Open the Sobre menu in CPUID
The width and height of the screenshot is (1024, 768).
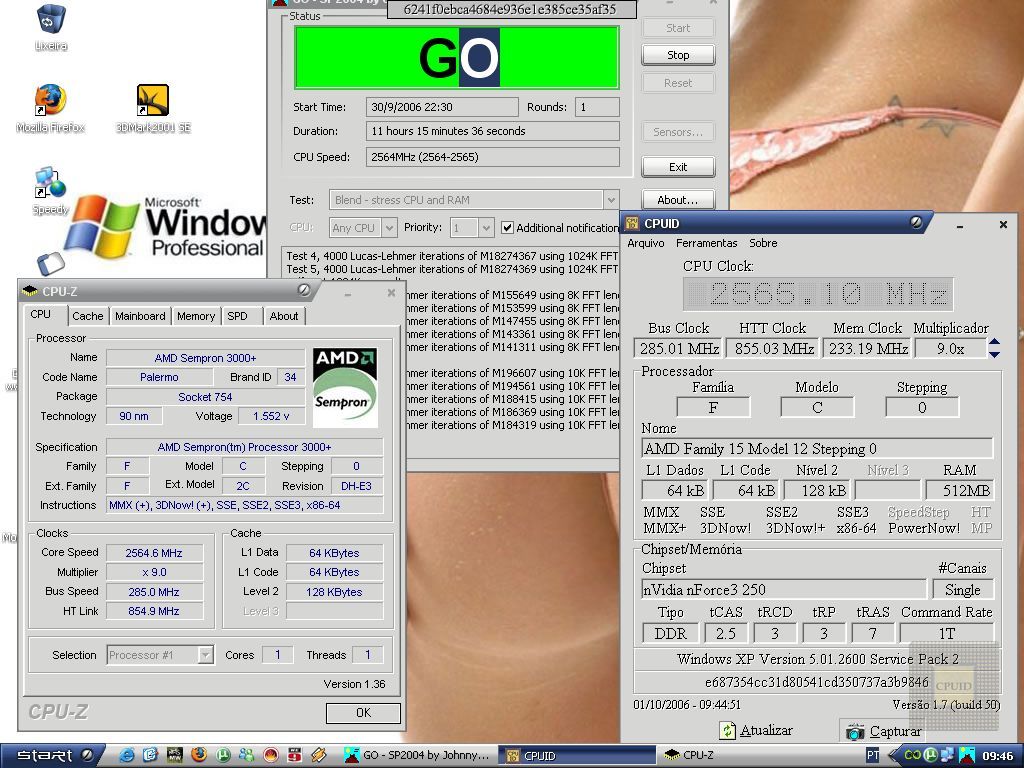[763, 243]
